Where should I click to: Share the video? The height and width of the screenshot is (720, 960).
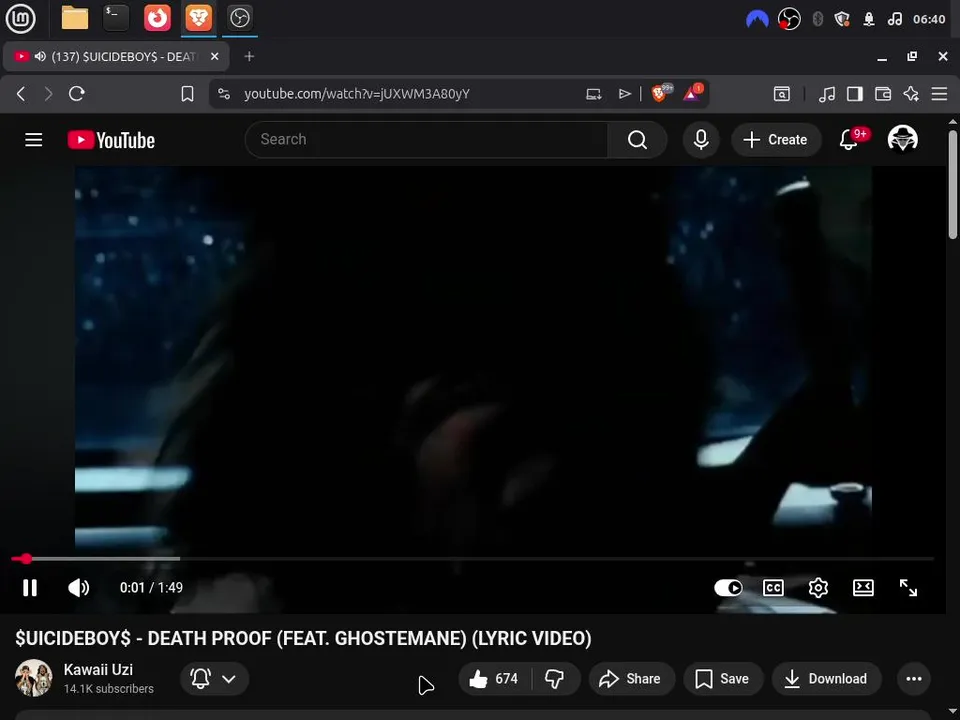pyautogui.click(x=631, y=678)
